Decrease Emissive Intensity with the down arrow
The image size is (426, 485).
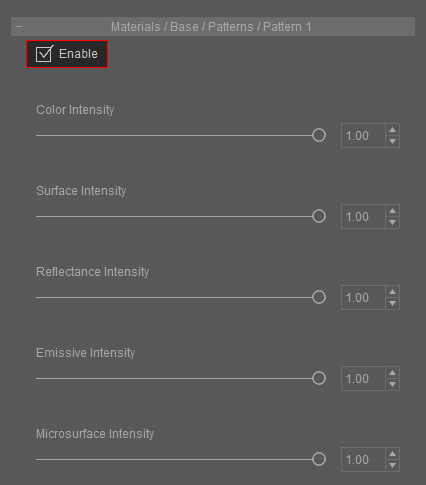click(392, 384)
